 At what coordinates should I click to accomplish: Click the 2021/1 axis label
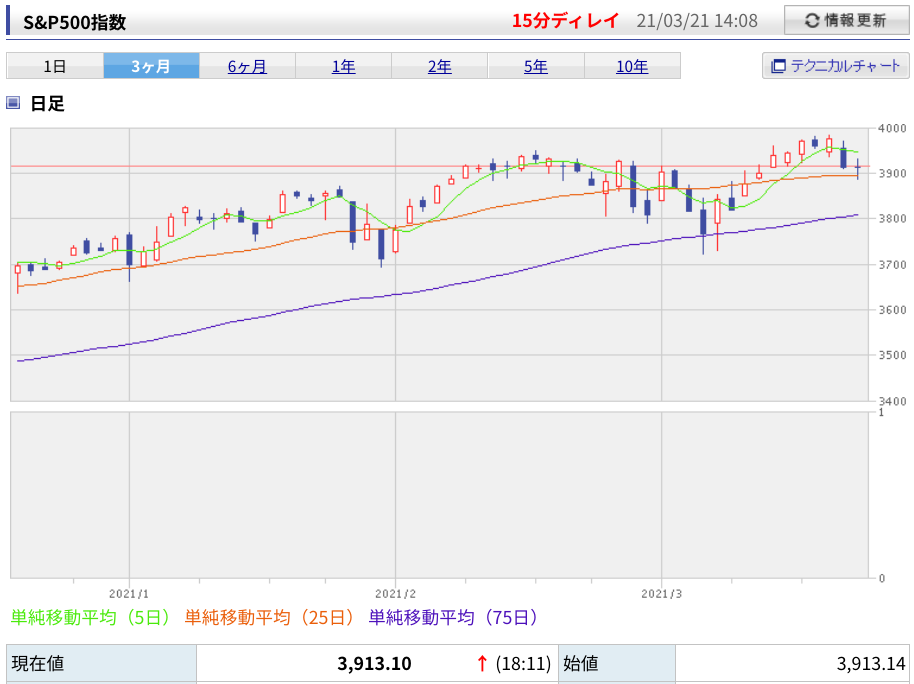pos(129,594)
